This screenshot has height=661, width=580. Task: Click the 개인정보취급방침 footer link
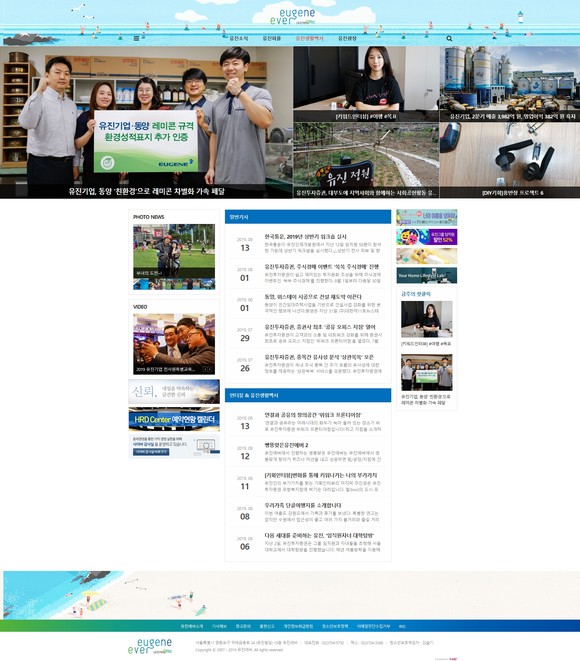(298, 626)
